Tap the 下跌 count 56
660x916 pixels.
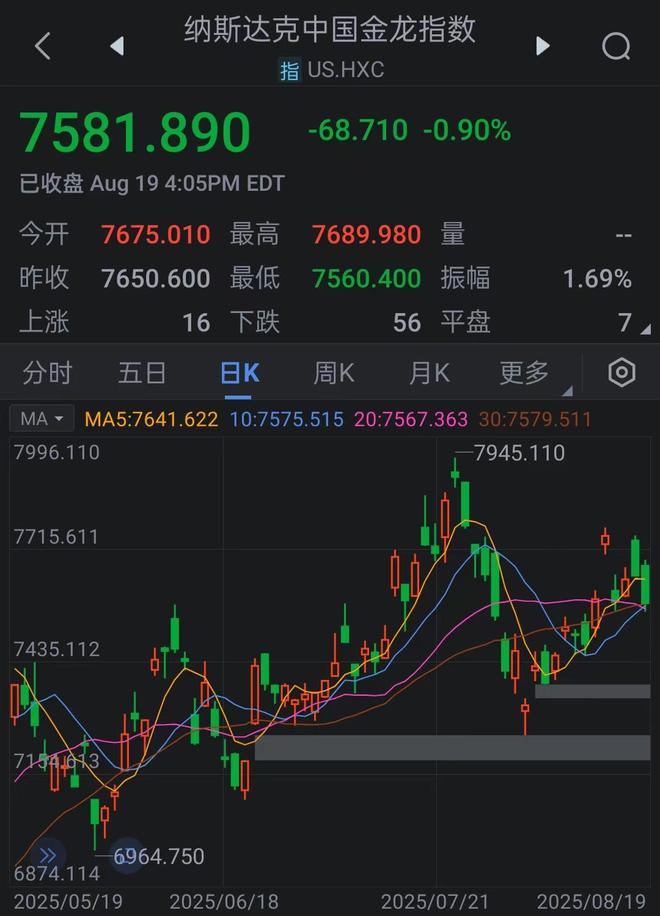point(407,322)
